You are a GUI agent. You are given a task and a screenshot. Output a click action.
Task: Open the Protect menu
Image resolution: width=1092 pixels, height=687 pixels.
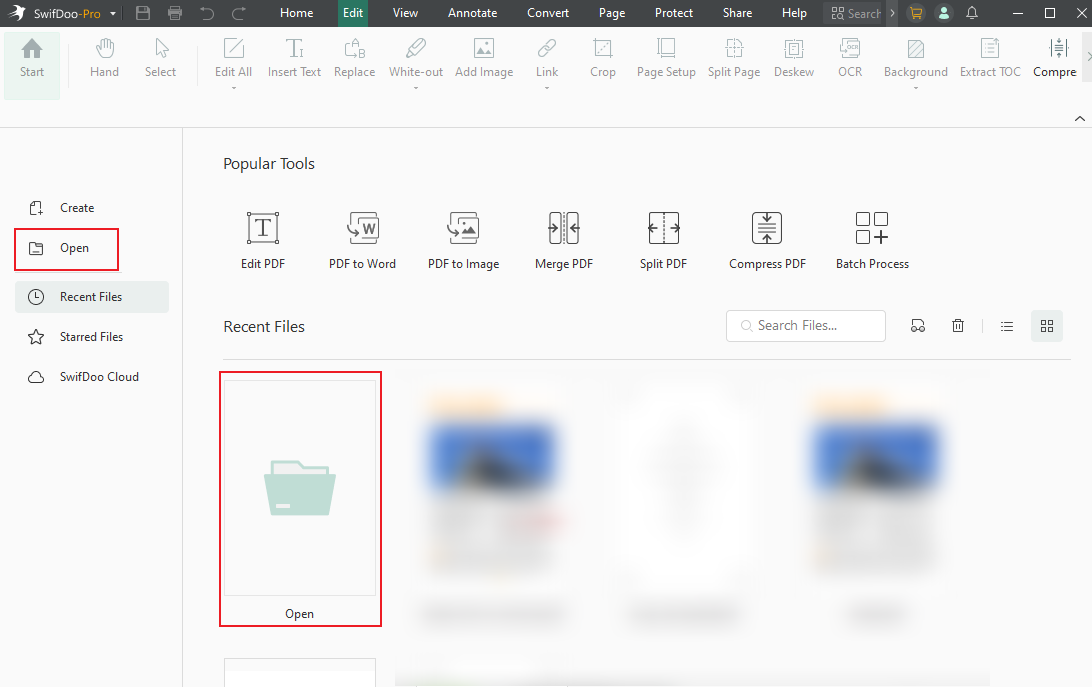673,13
